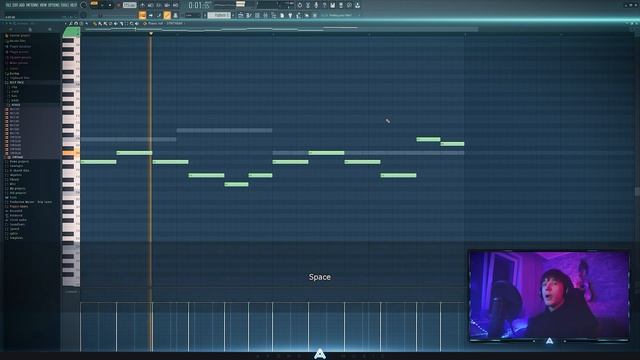Click the webcam video overlay
The image size is (640, 360).
click(x=549, y=296)
